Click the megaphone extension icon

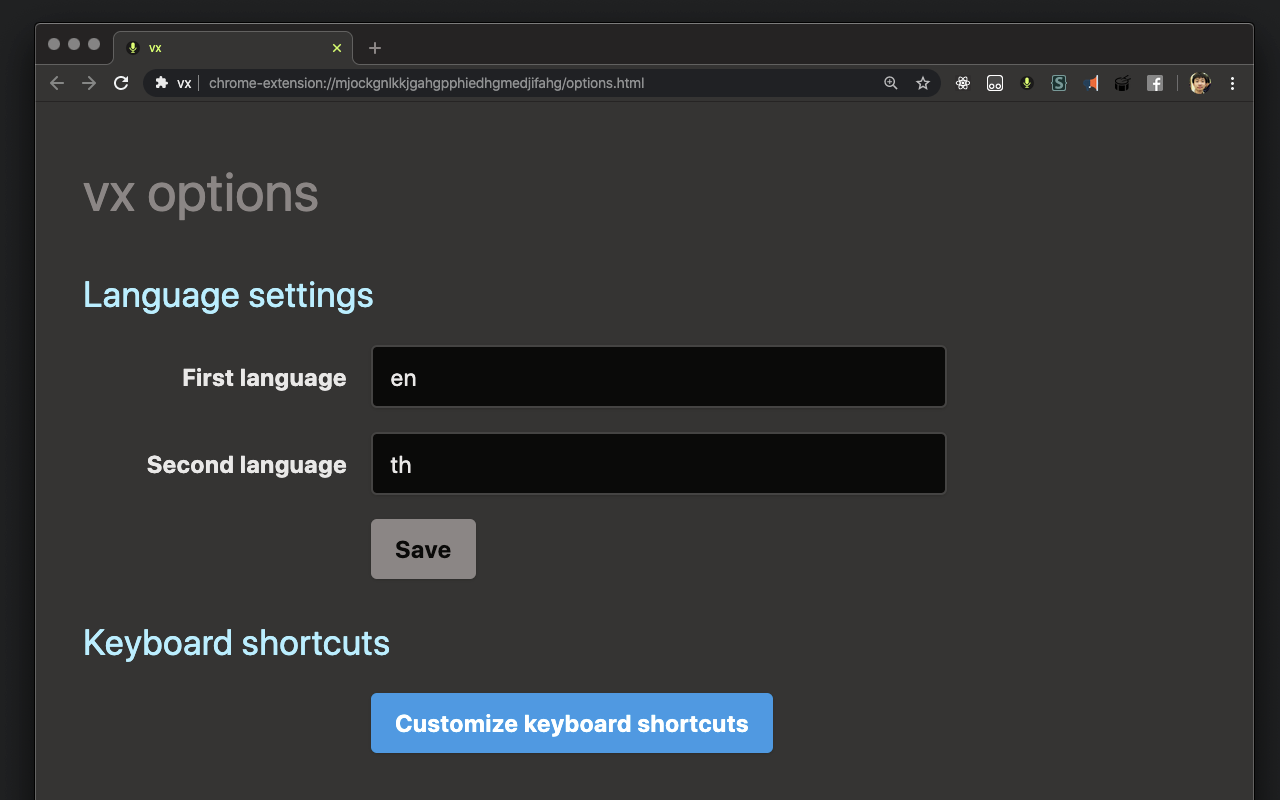point(1091,83)
